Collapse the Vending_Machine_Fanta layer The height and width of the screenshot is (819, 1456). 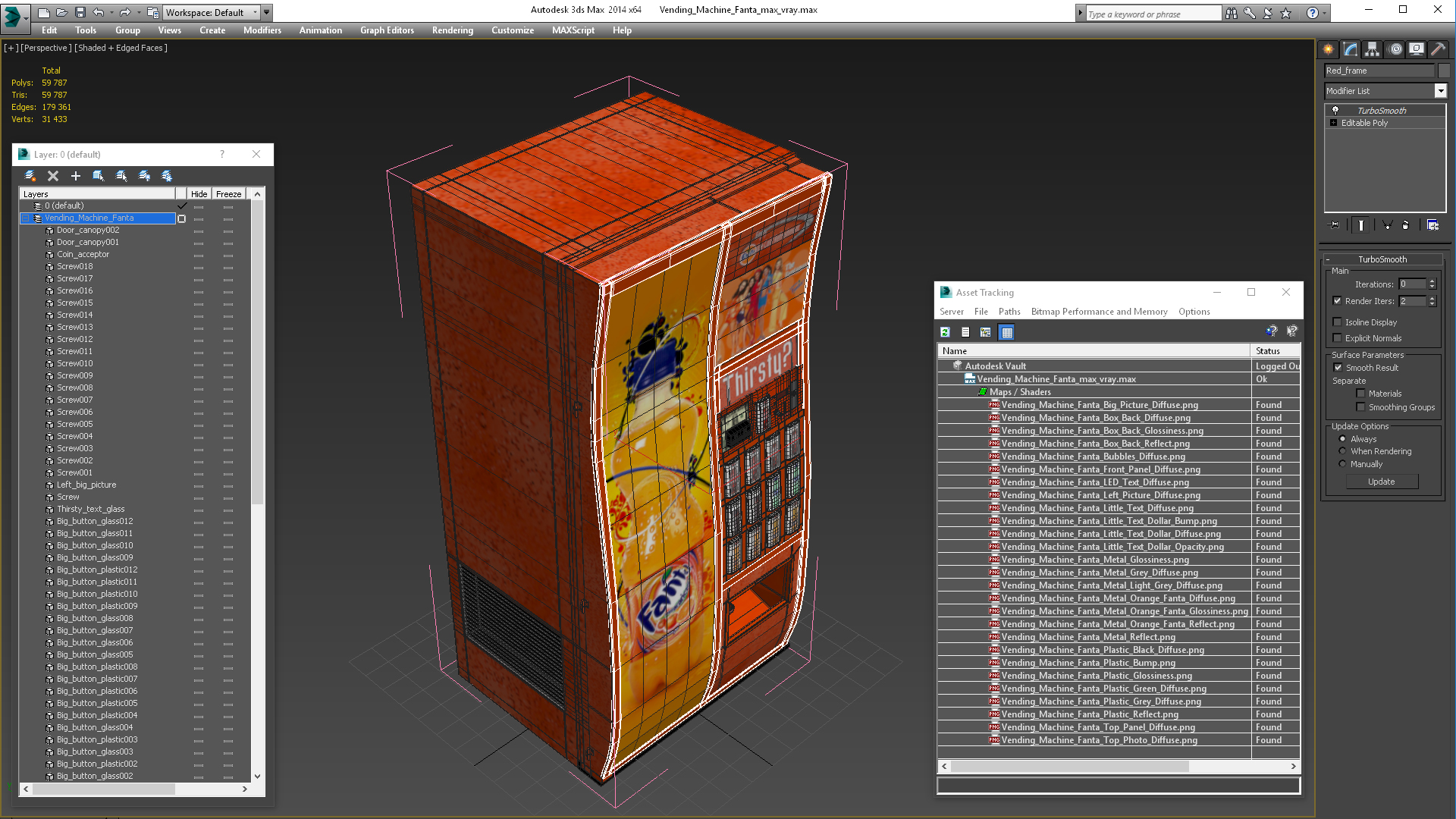25,218
